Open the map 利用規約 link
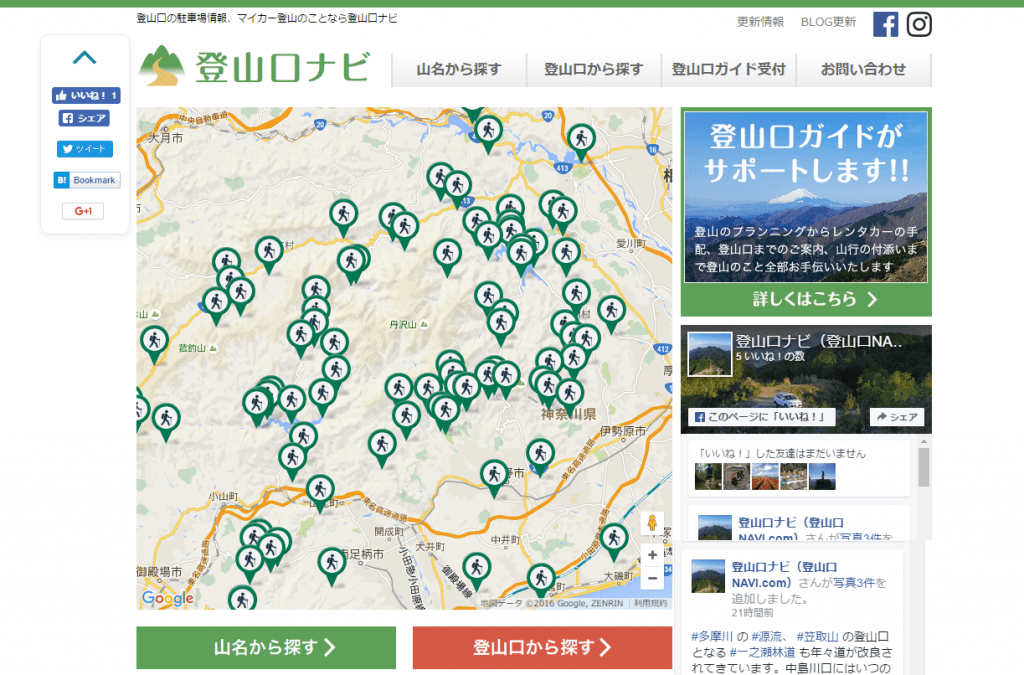This screenshot has width=1024, height=675. click(x=650, y=603)
